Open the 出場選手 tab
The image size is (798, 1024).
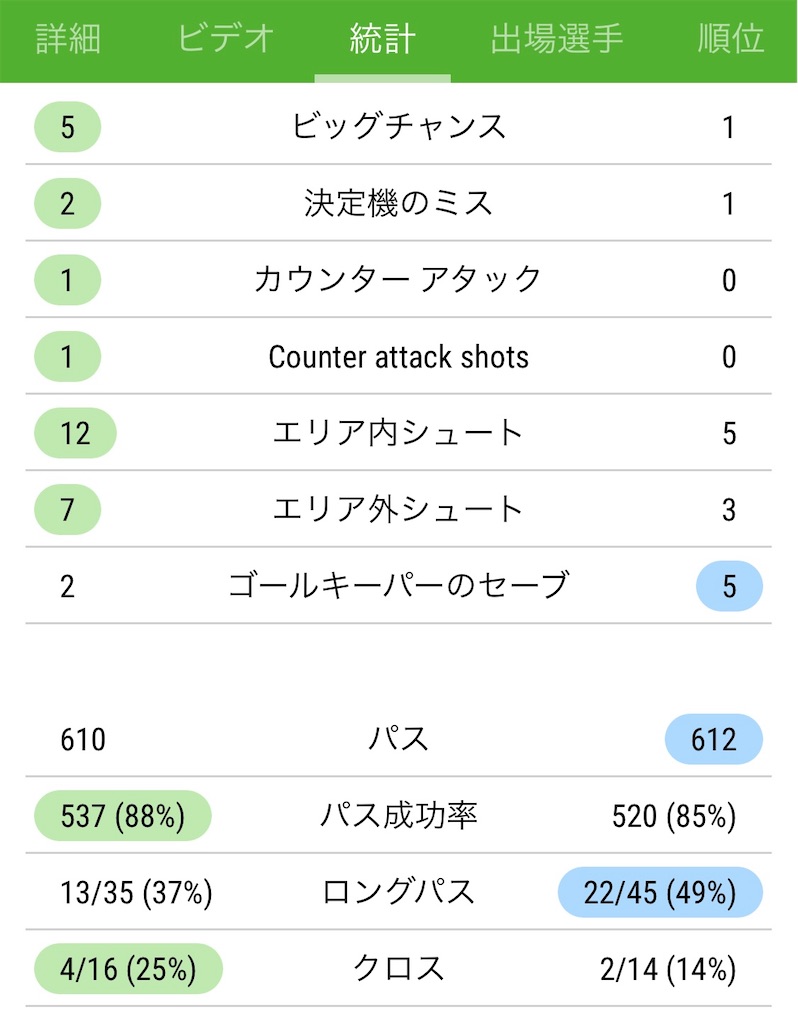pyautogui.click(x=557, y=39)
